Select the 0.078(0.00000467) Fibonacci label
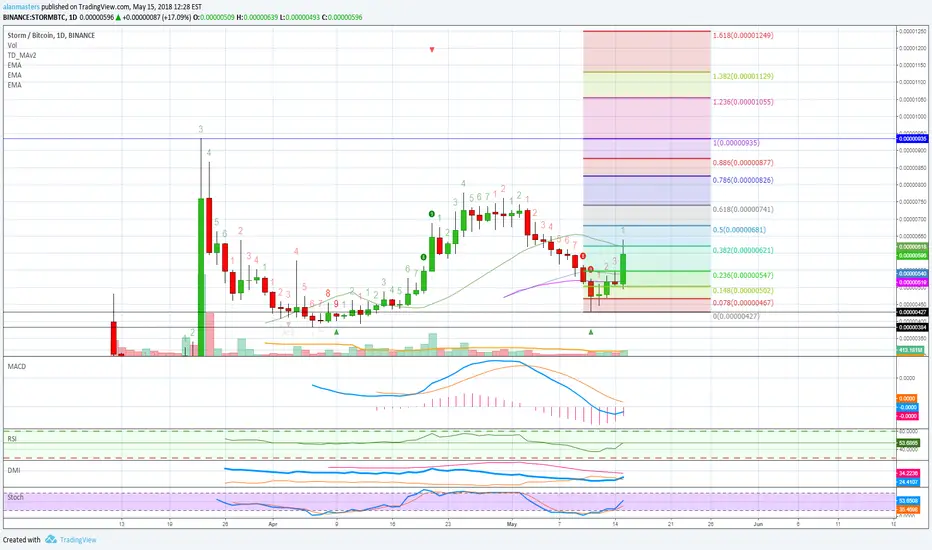932x550 pixels. (743, 303)
